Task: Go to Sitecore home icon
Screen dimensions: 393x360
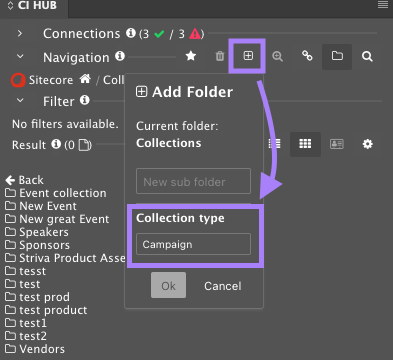Action: coord(85,79)
